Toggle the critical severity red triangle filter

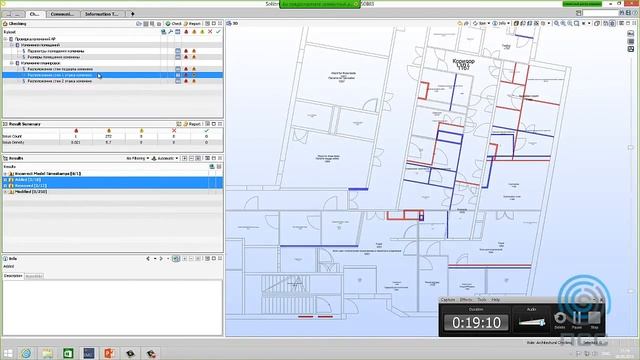(186, 31)
